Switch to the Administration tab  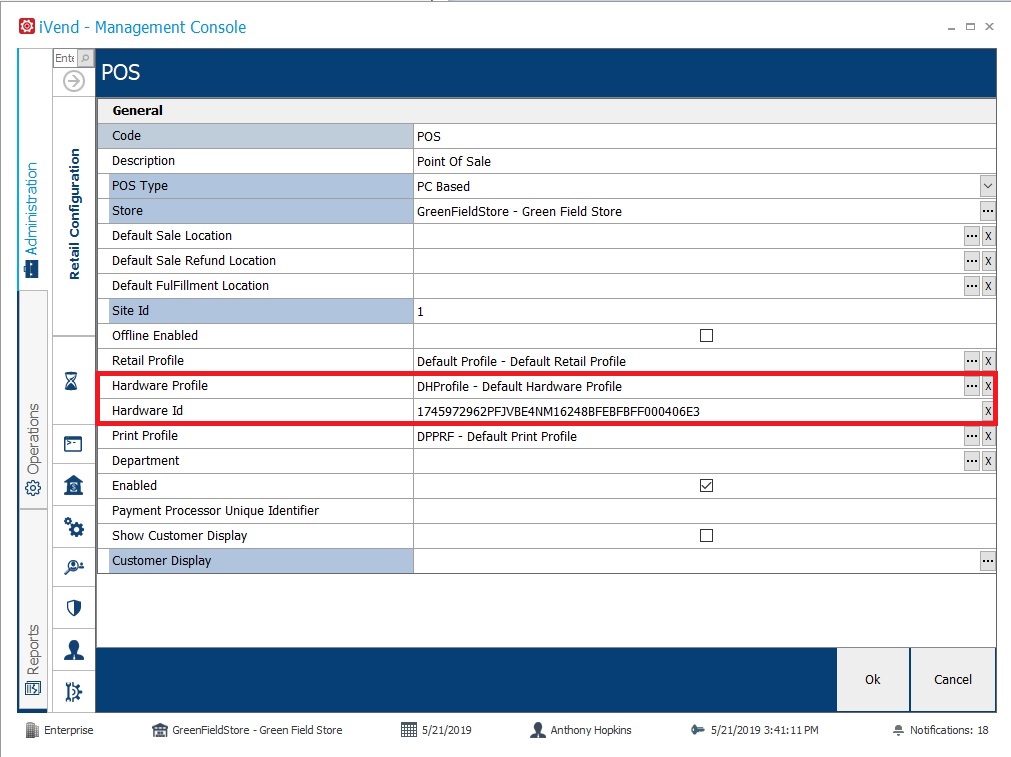click(32, 219)
